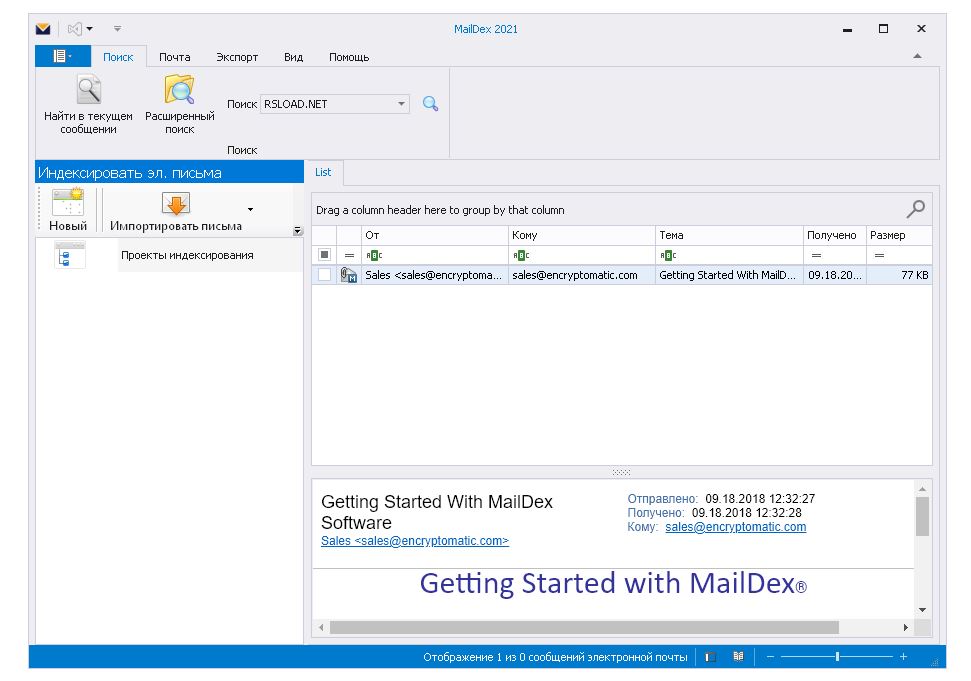Click the Отправлено 09.18.2018 12:32:27 text
This screenshot has width=971, height=681.
coord(721,498)
